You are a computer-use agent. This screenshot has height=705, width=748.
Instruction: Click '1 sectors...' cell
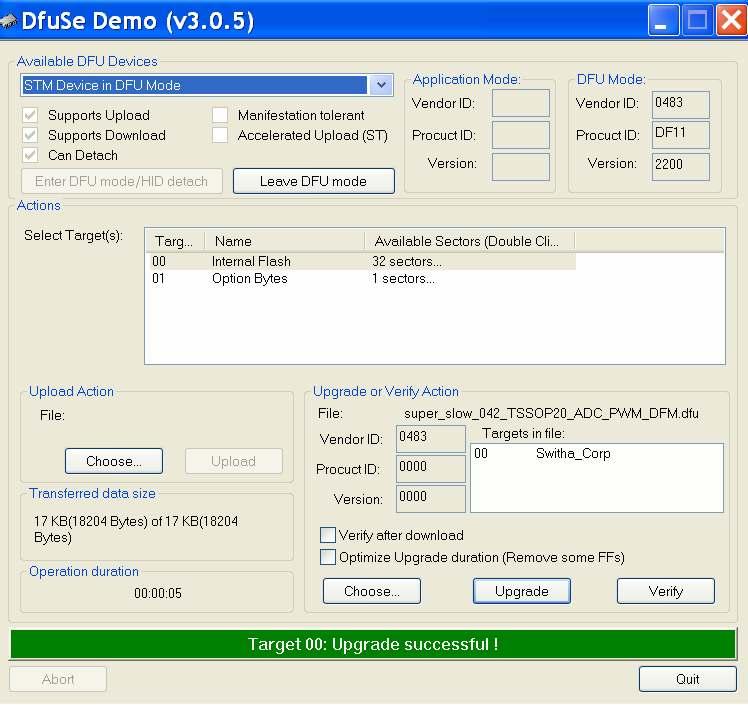coord(404,279)
